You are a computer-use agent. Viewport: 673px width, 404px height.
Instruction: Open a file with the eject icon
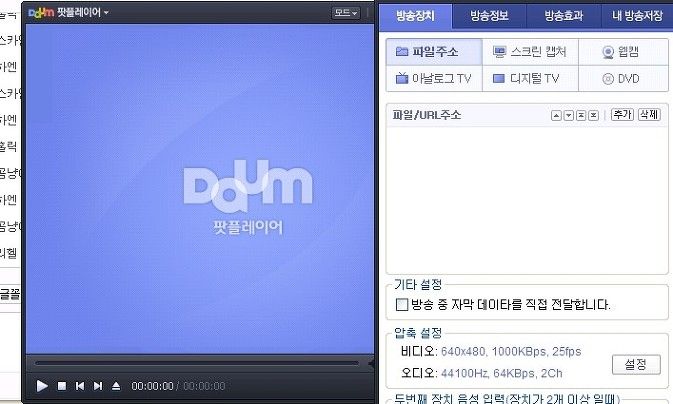tap(116, 386)
